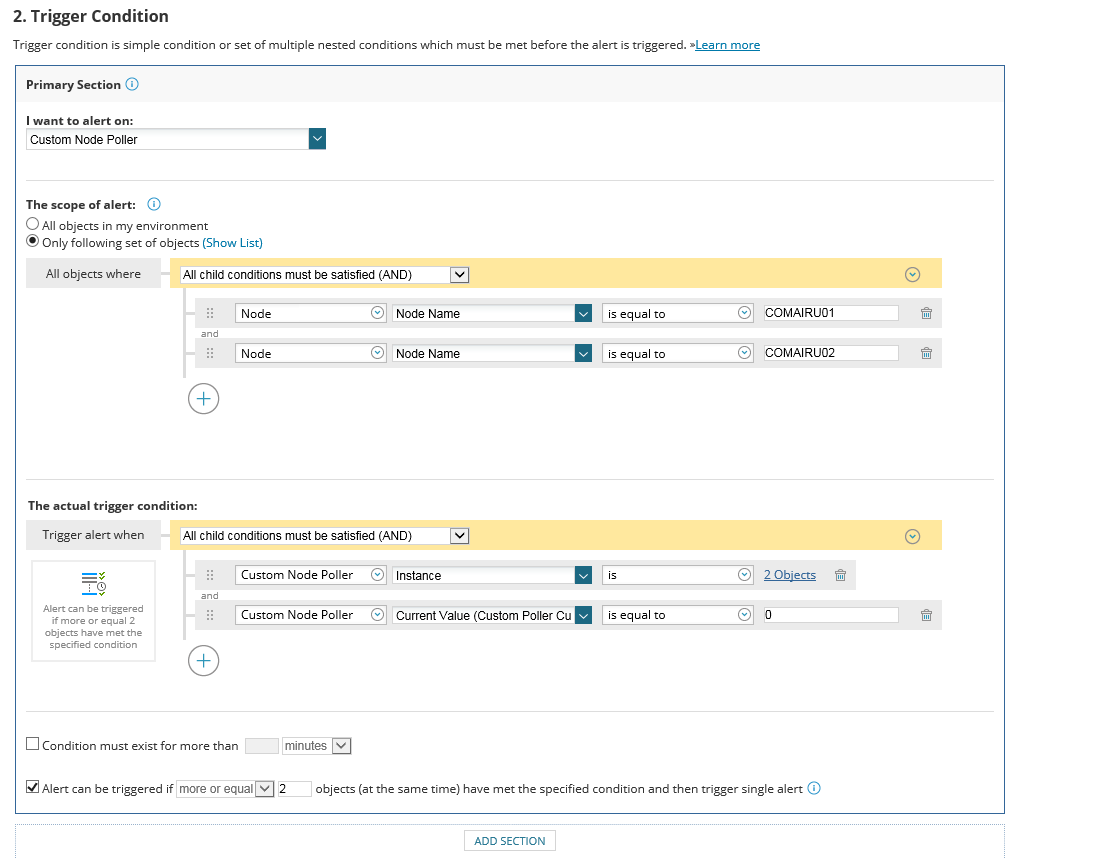Open the minutes time unit dropdown
The image size is (1111, 859).
[340, 745]
